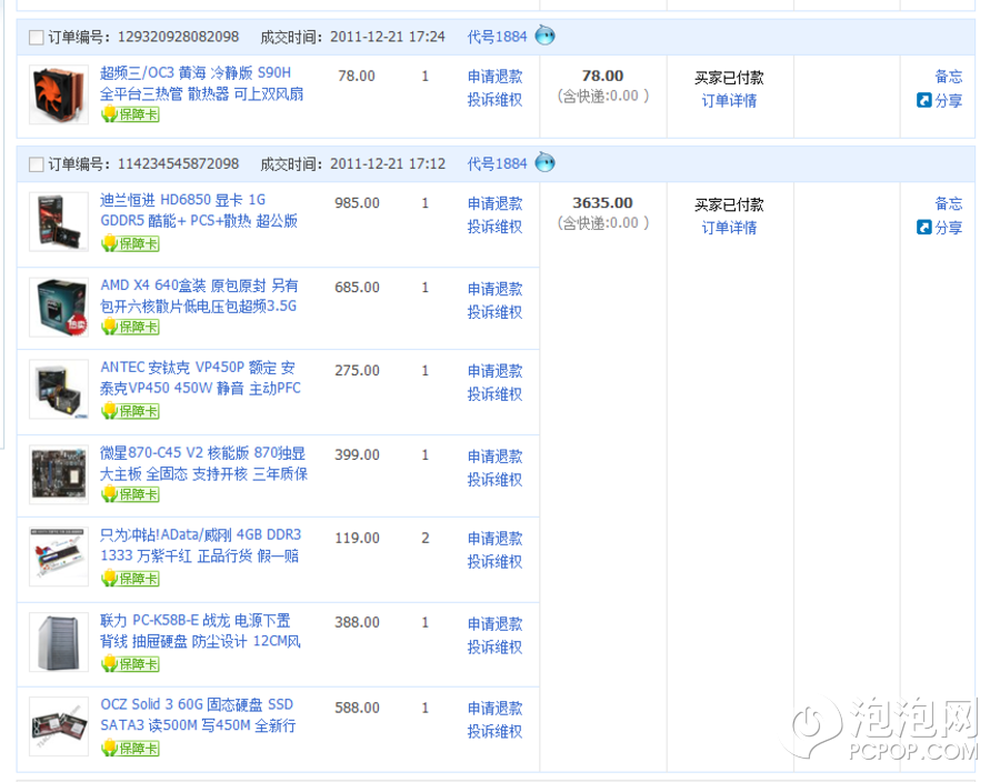
Task: Click 申请退款 for the HD6850 graphics card
Action: pos(495,203)
